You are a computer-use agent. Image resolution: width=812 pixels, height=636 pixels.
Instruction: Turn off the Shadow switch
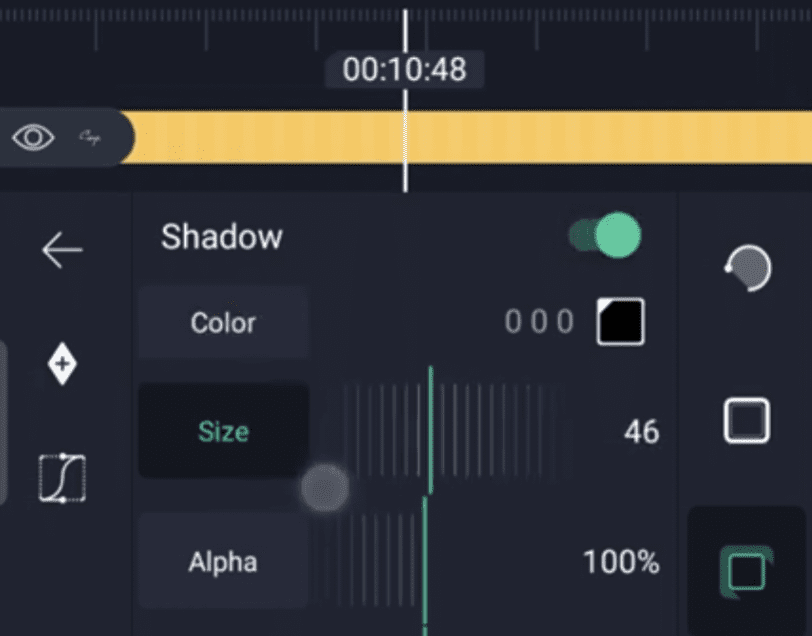point(605,236)
